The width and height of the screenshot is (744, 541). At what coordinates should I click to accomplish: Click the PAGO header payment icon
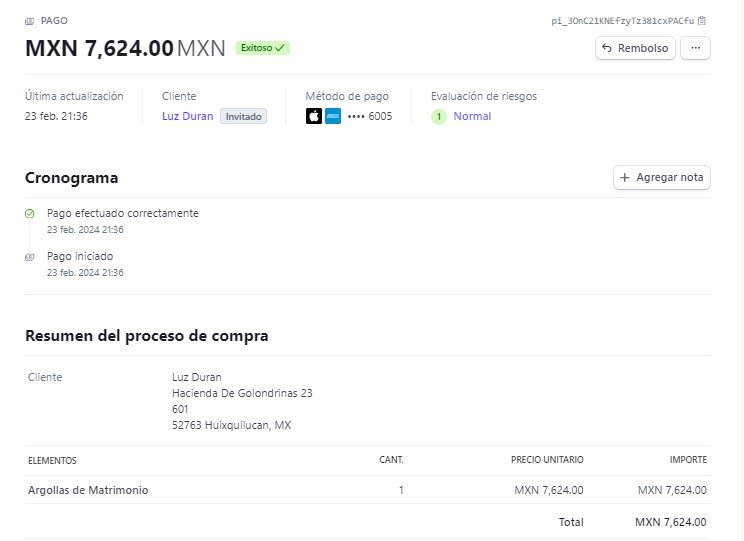point(29,21)
